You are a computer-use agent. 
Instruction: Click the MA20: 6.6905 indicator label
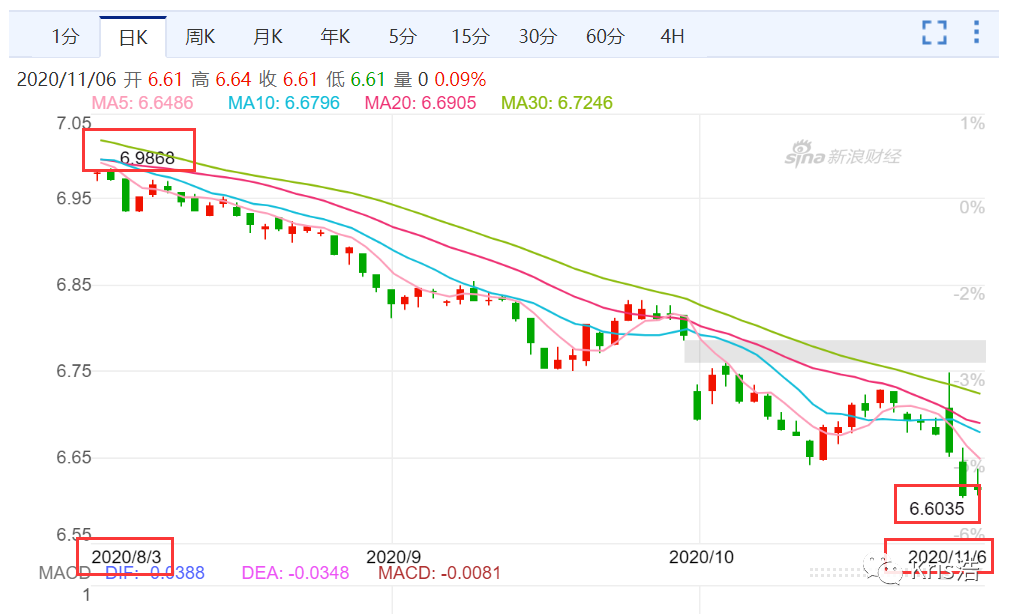[x=420, y=103]
